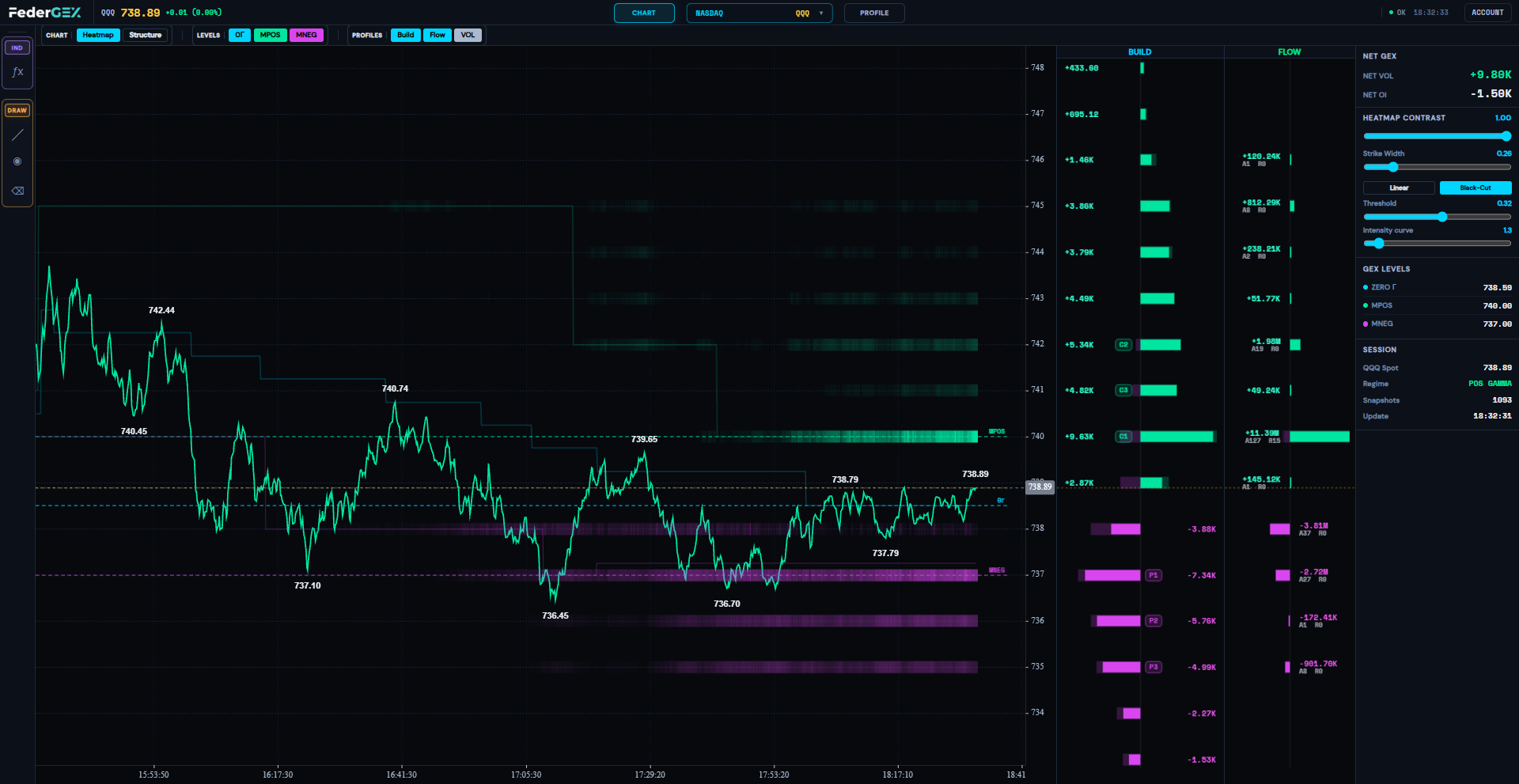Switch to the PROFILE tab

(874, 13)
